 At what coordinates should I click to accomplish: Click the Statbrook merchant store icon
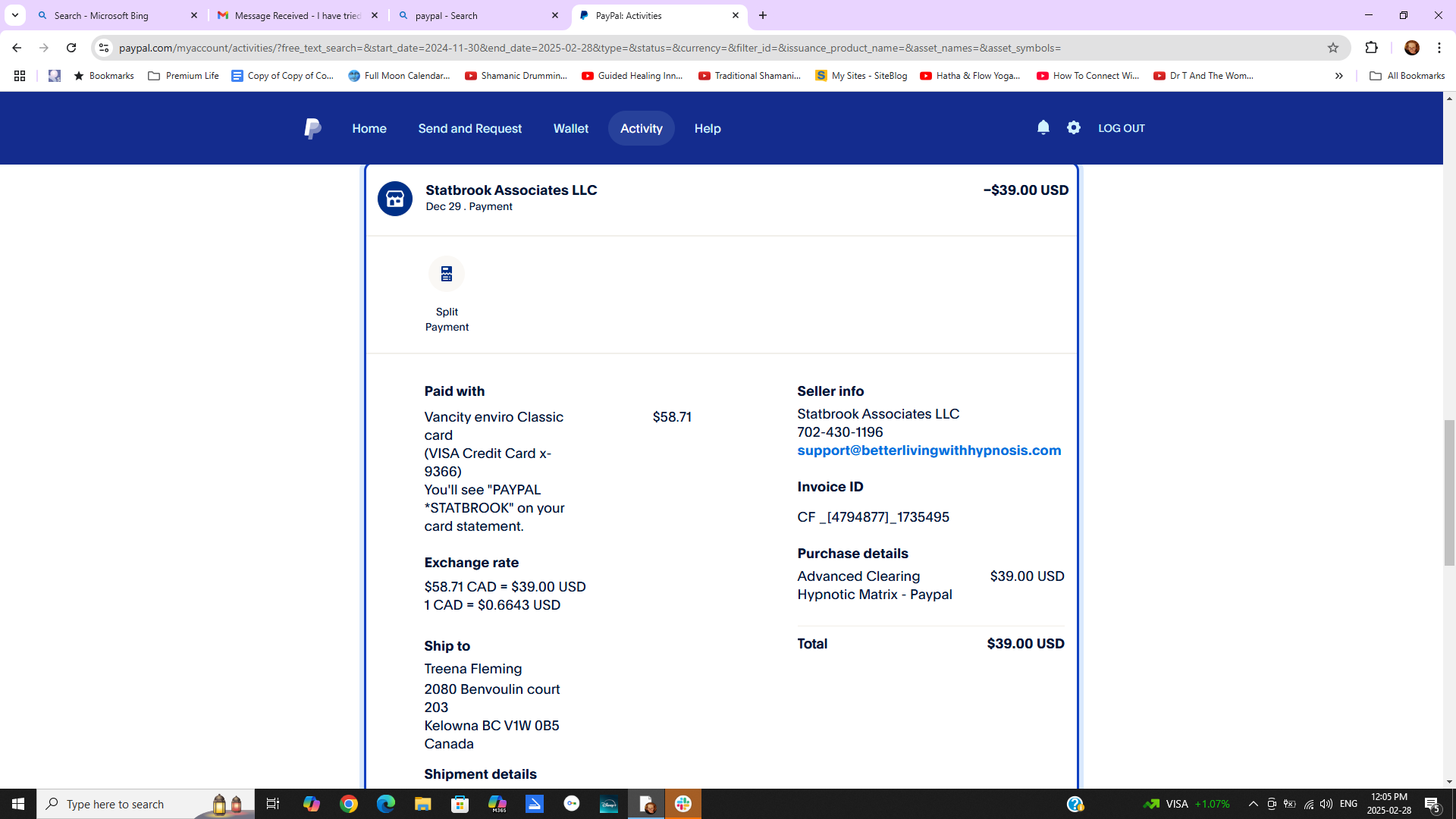[394, 199]
